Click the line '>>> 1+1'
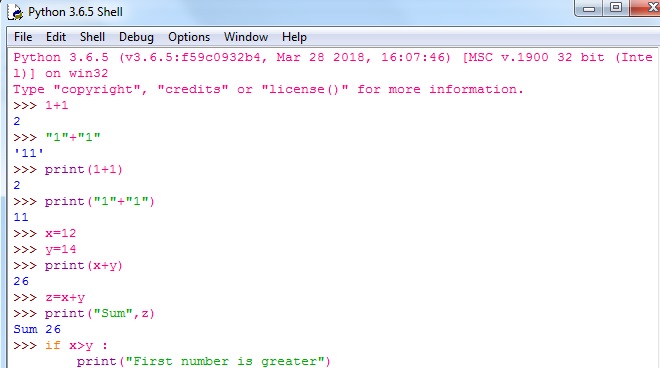This screenshot has width=660, height=368. coord(41,105)
